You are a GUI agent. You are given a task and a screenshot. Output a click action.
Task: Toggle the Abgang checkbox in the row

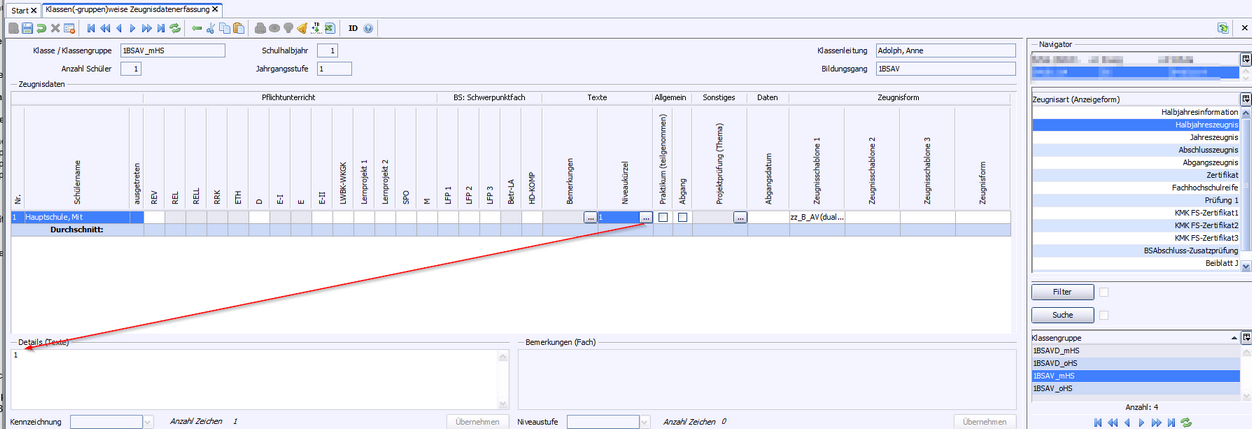click(x=682, y=217)
